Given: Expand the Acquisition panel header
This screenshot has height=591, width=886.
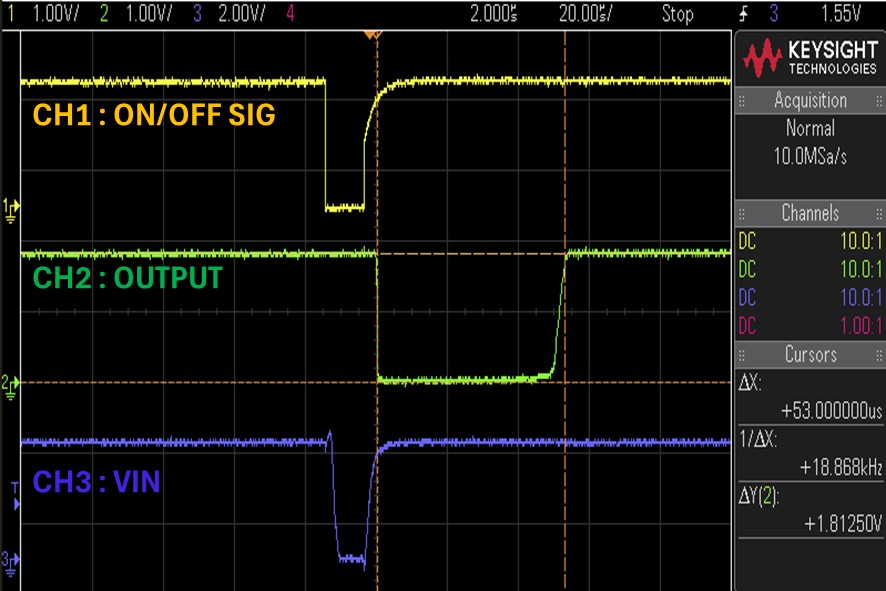Looking at the screenshot, I should [810, 101].
